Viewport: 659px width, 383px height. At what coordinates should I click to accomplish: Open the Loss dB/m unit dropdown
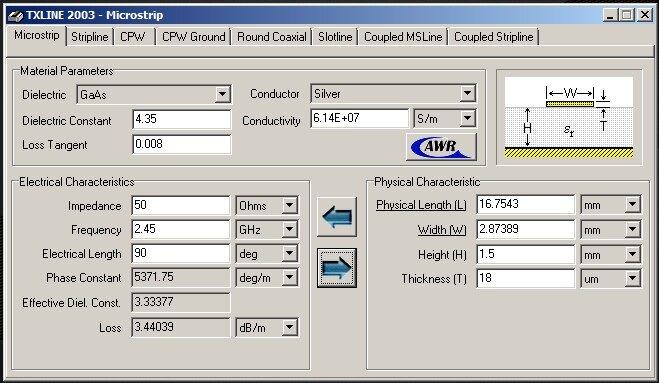(x=289, y=328)
